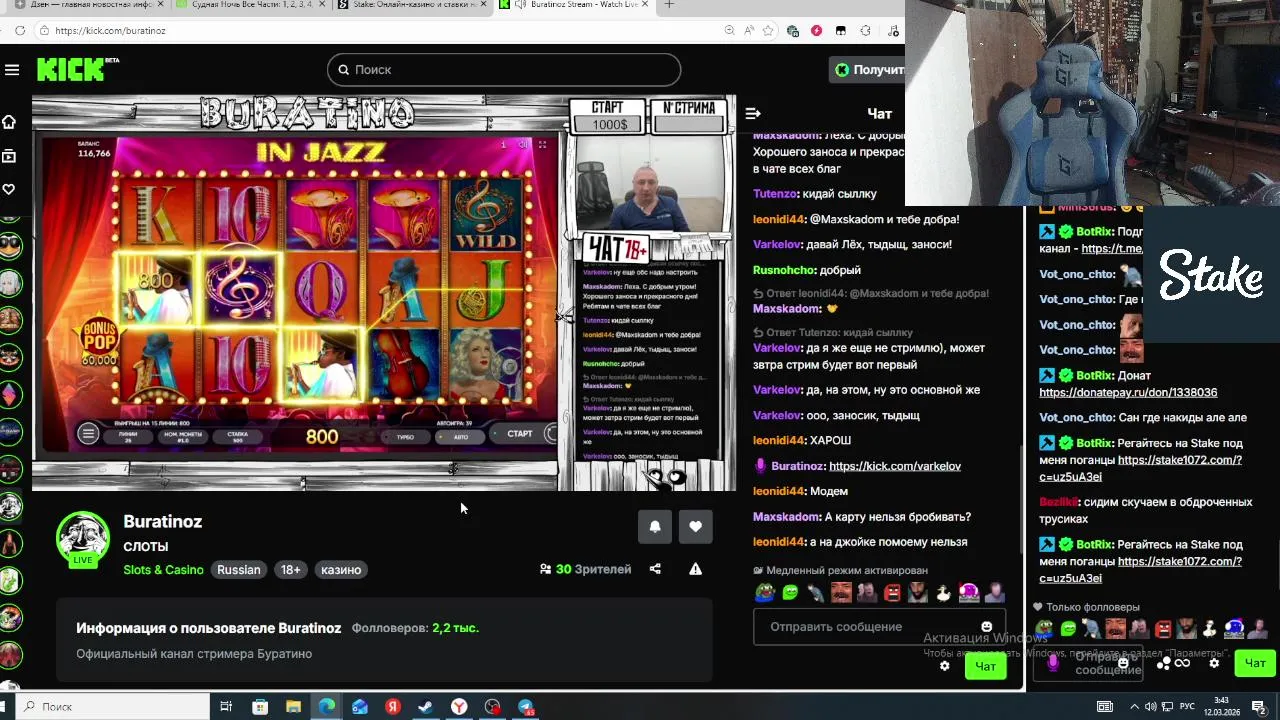Insert the goose emote in left chat
The height and width of the screenshot is (720, 1280).
coord(943,593)
